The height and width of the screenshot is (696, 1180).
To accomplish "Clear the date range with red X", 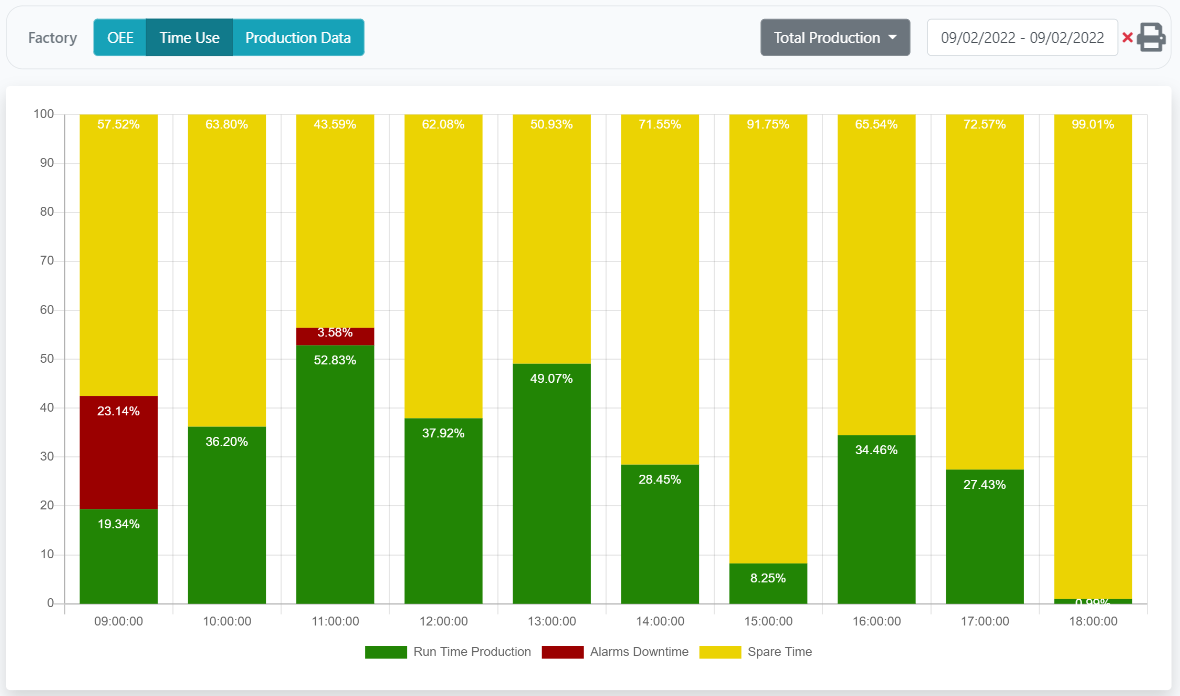I will [1127, 38].
